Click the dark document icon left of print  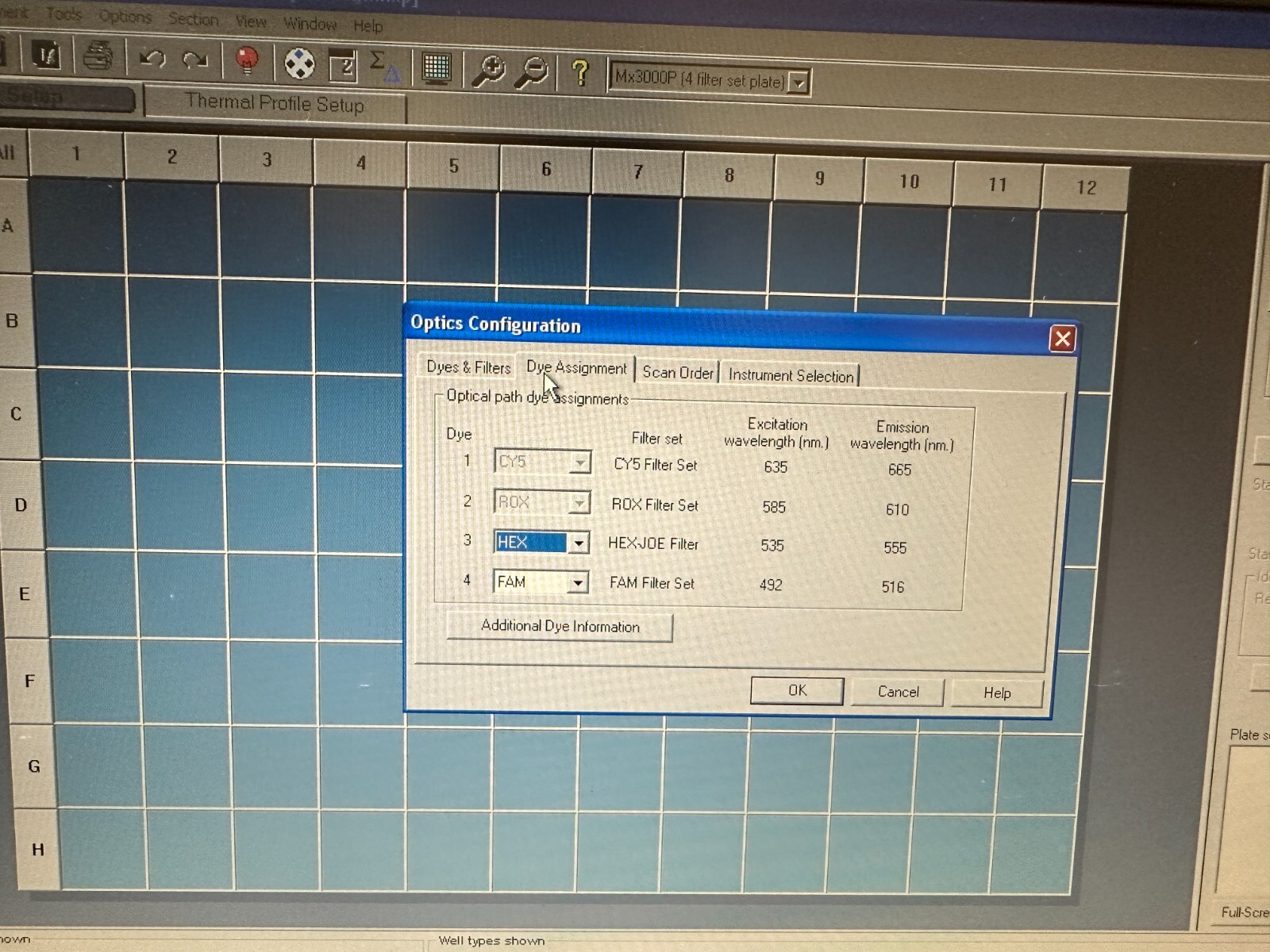[x=46, y=55]
